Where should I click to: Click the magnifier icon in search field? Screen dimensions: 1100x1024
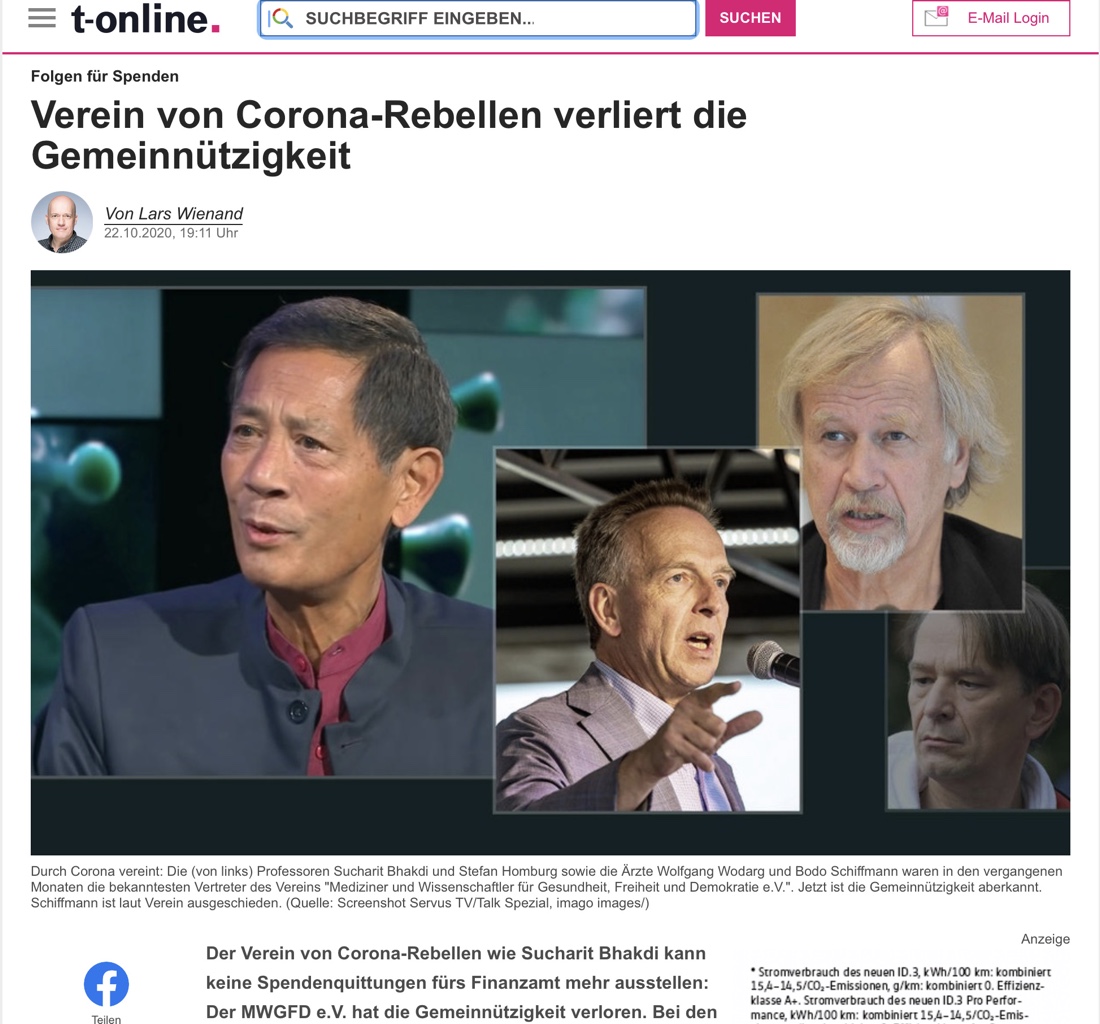[x=281, y=18]
